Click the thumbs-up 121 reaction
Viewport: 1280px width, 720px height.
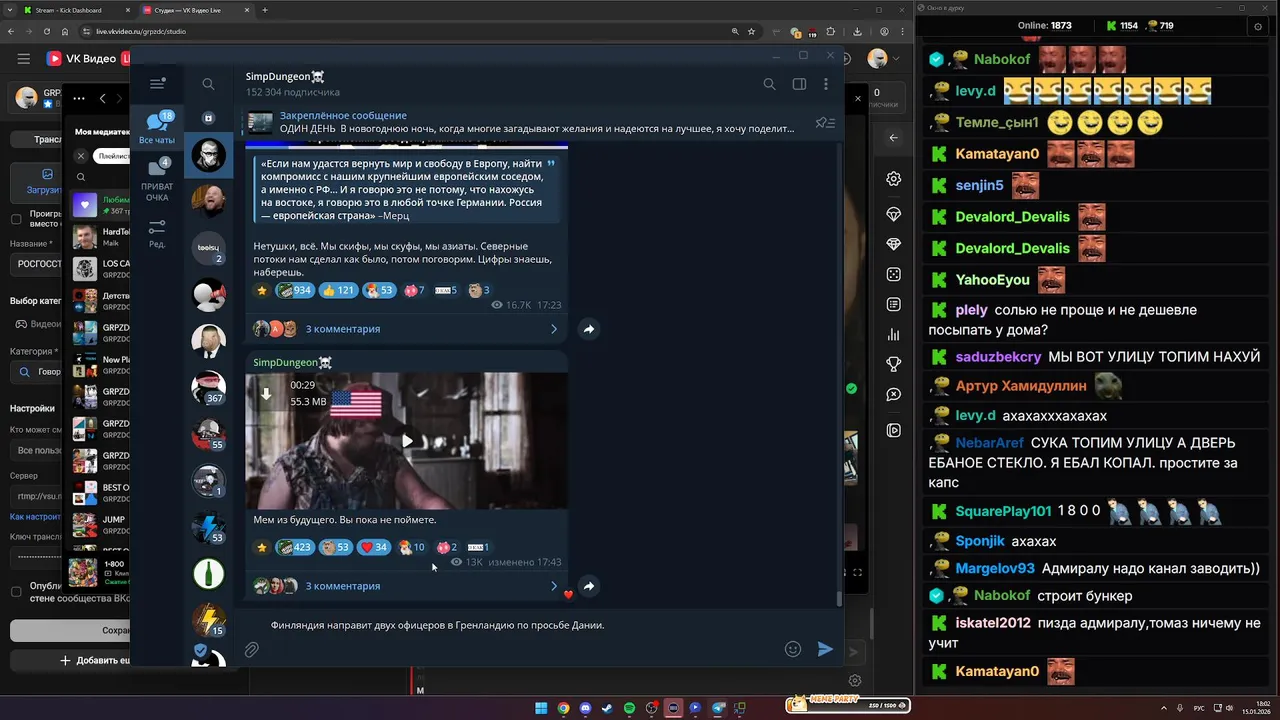[339, 290]
